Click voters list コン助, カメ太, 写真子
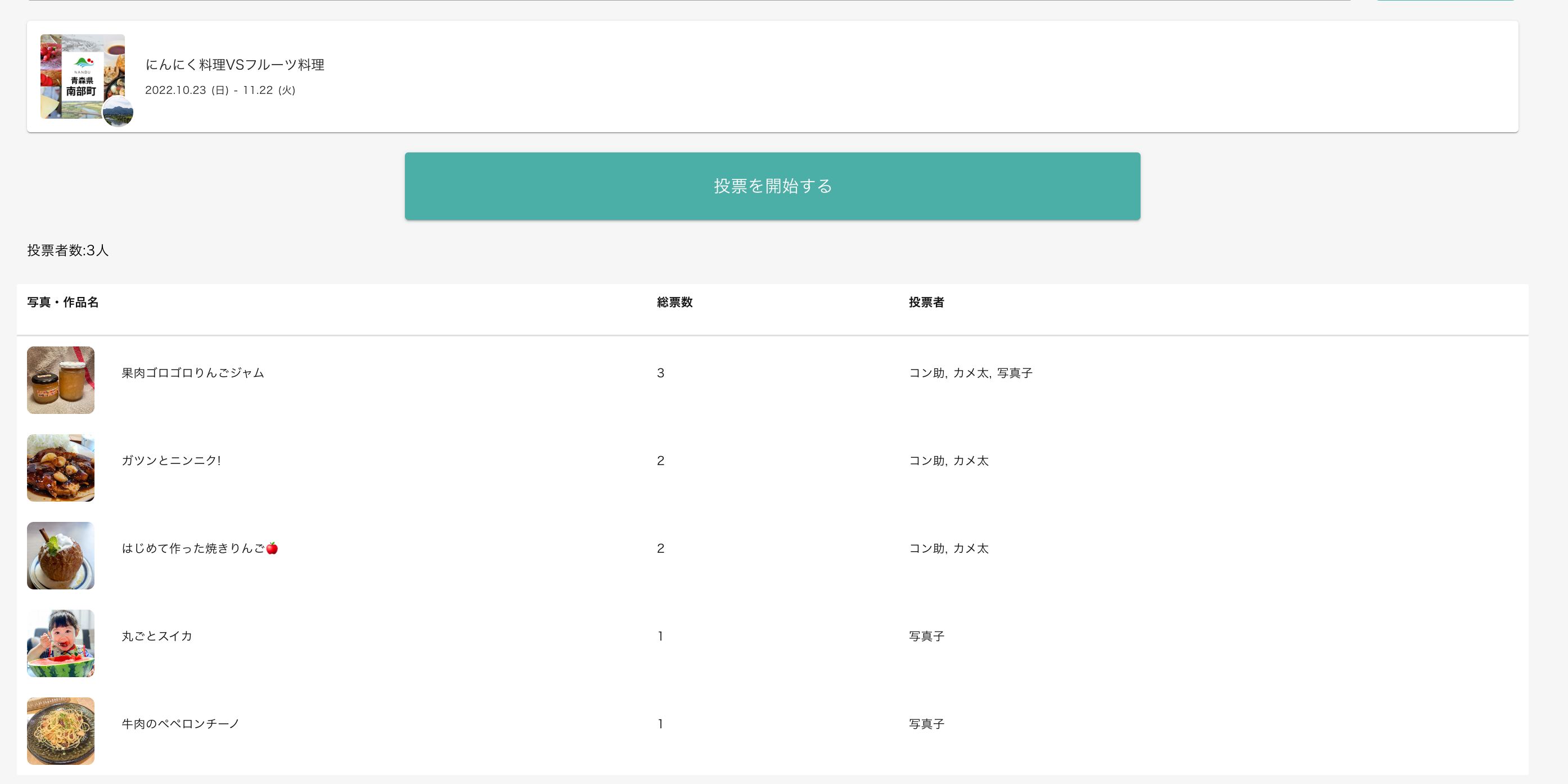Image resolution: width=1568 pixels, height=784 pixels. tap(970, 372)
